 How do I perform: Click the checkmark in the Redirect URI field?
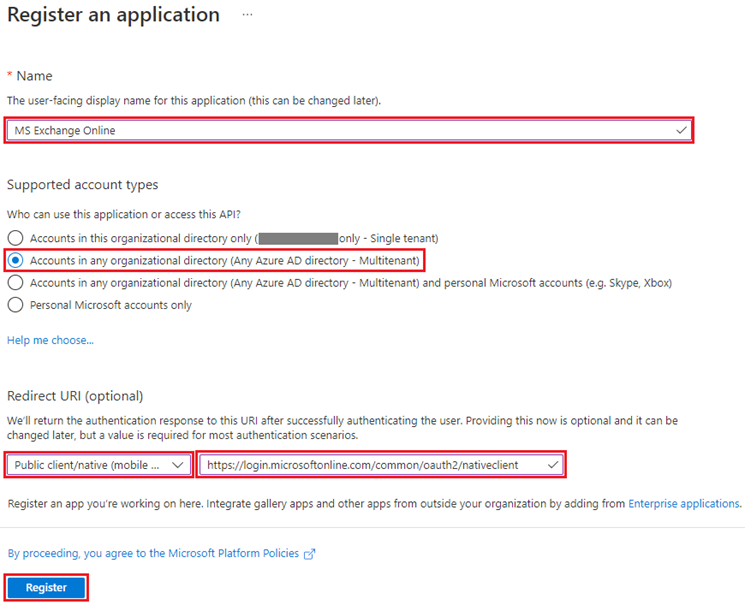[553, 465]
